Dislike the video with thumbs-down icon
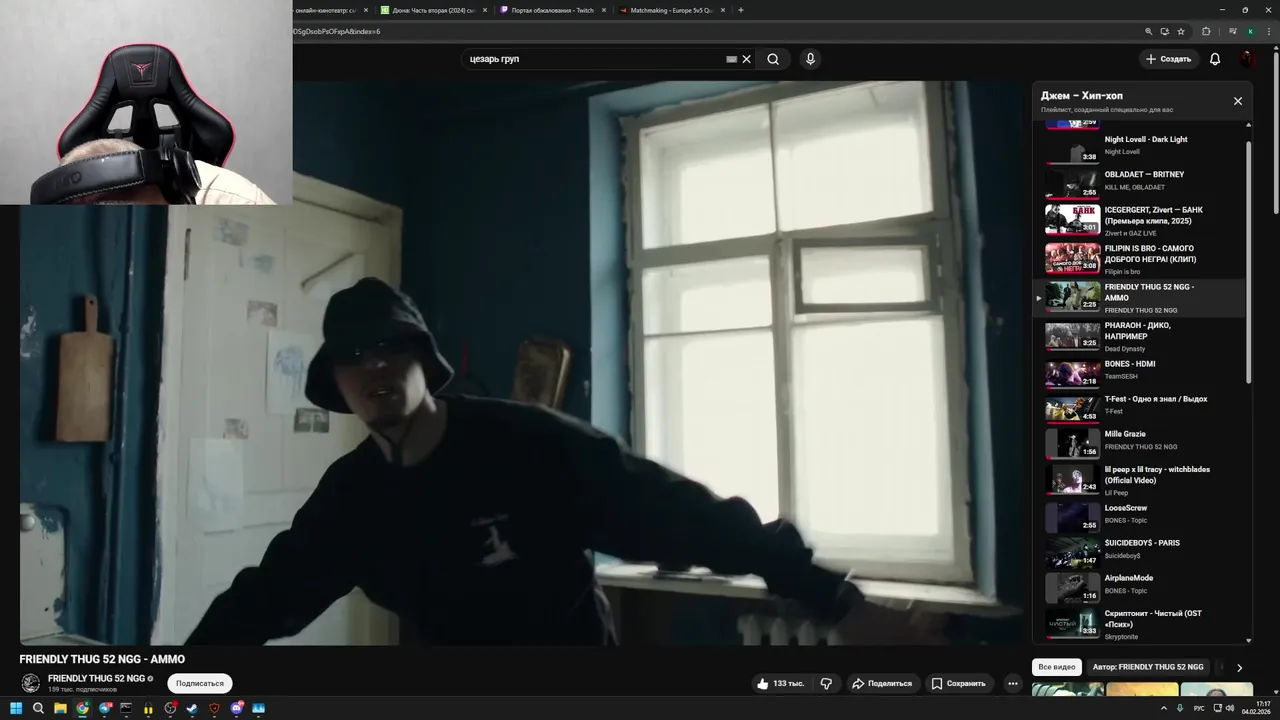 pyautogui.click(x=826, y=683)
